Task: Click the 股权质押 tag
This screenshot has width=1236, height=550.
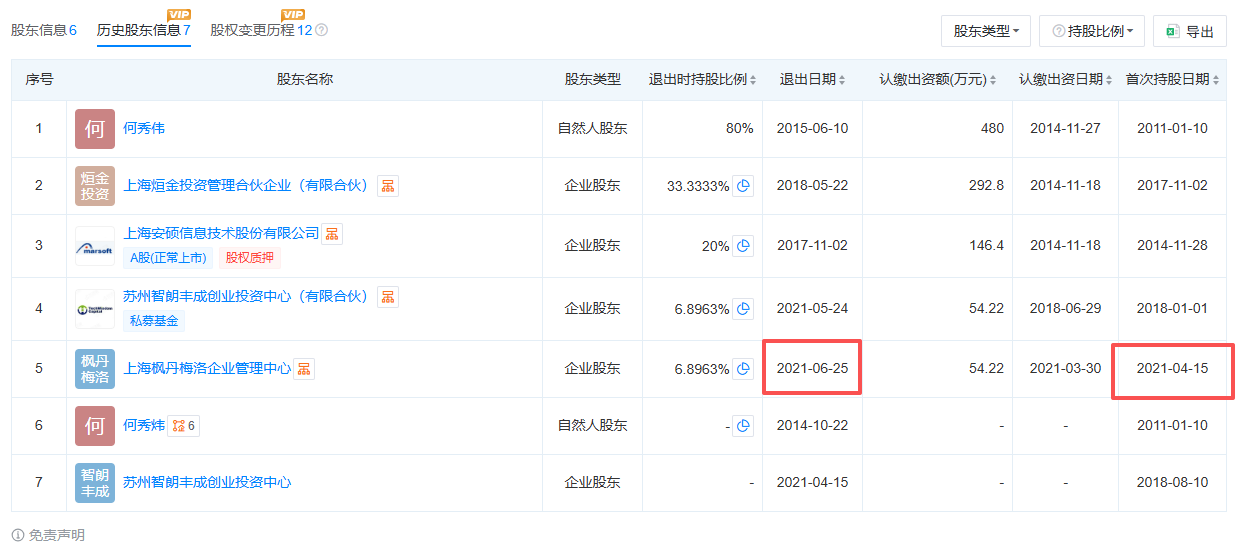Action: [251, 258]
